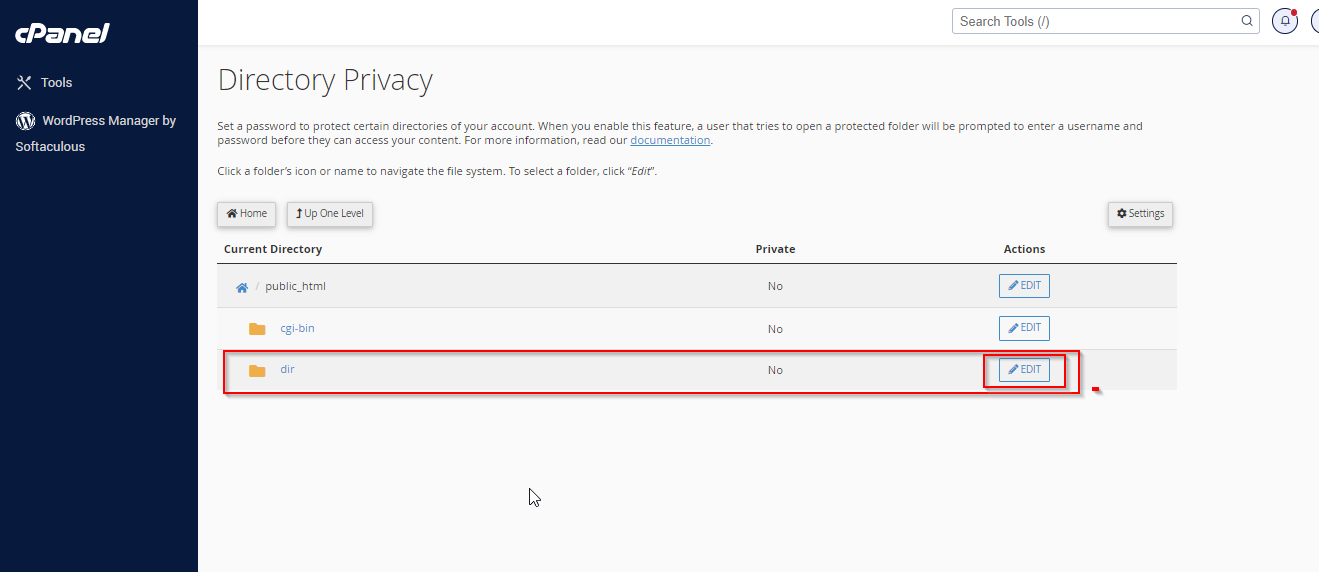Open the dir folder icon
This screenshot has height=572, width=1319.
click(257, 371)
